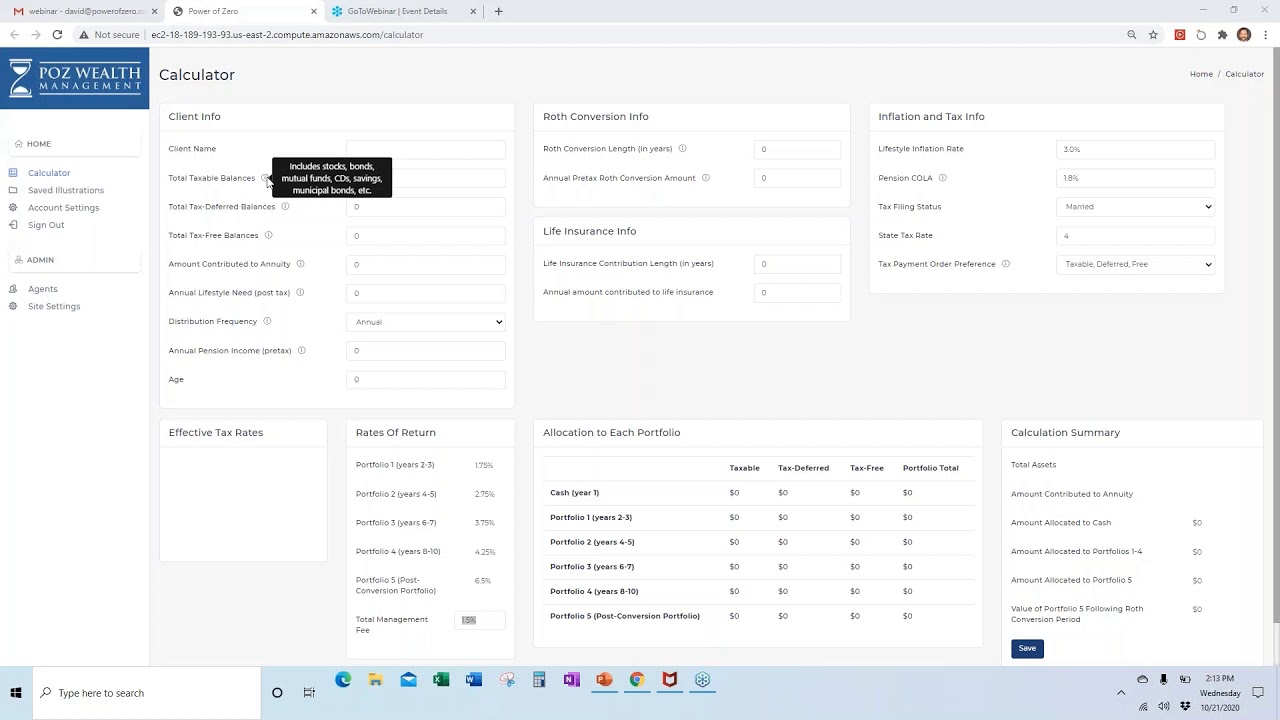
Task: Open the Chrome extensions puzzle icon
Action: pyautogui.click(x=1222, y=34)
